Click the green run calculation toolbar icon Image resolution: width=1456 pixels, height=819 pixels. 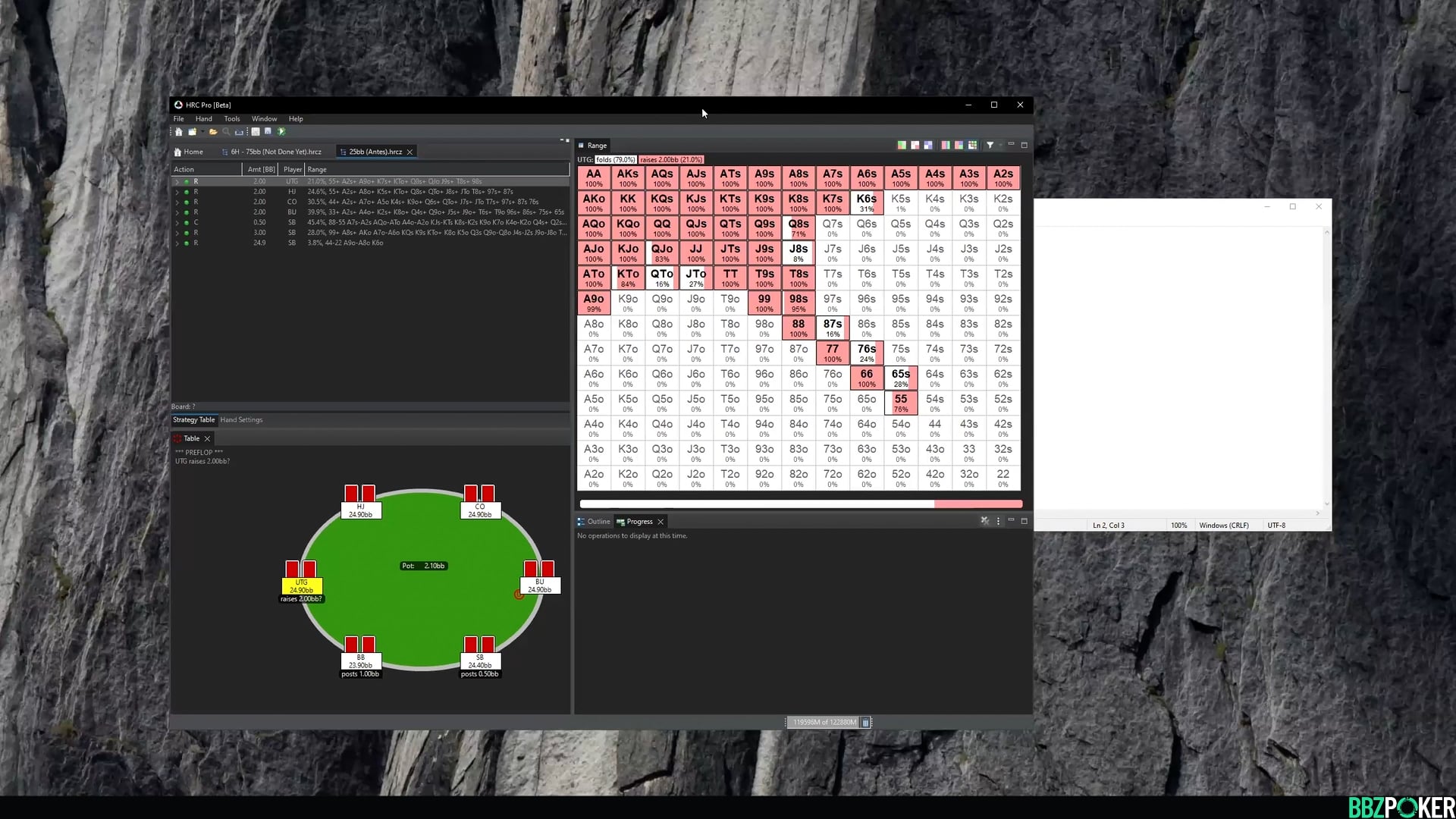coord(281,132)
